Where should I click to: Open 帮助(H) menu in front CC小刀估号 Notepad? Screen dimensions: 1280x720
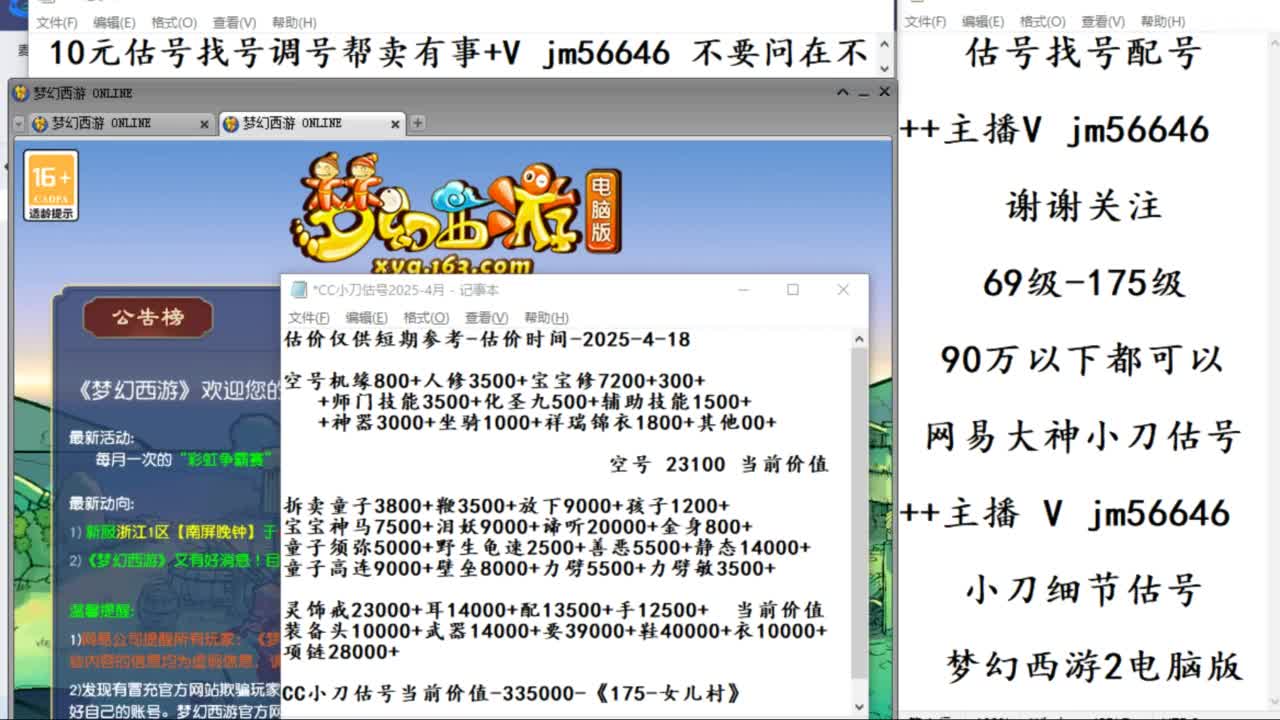(x=546, y=317)
